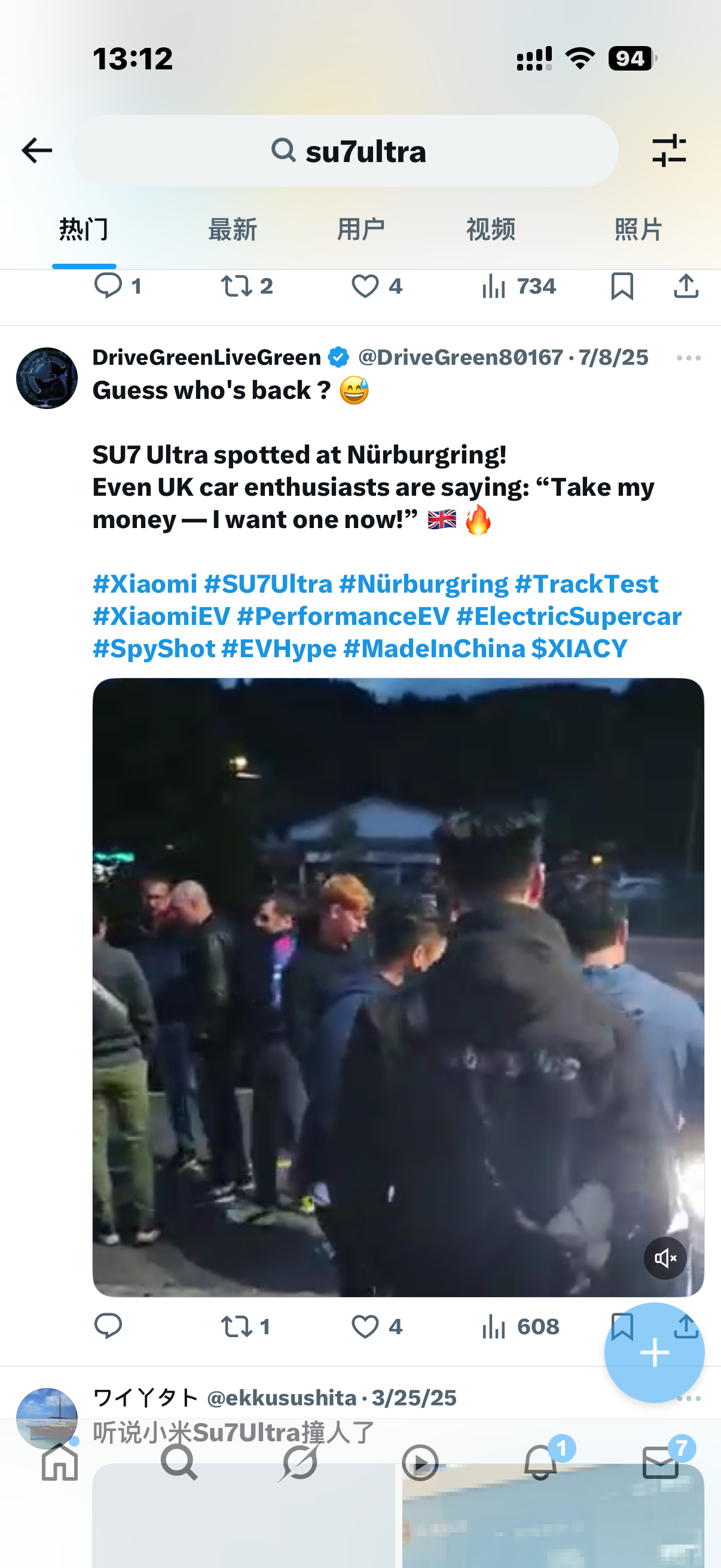The height and width of the screenshot is (1568, 721).
Task: Open search filter settings icon
Action: [668, 150]
